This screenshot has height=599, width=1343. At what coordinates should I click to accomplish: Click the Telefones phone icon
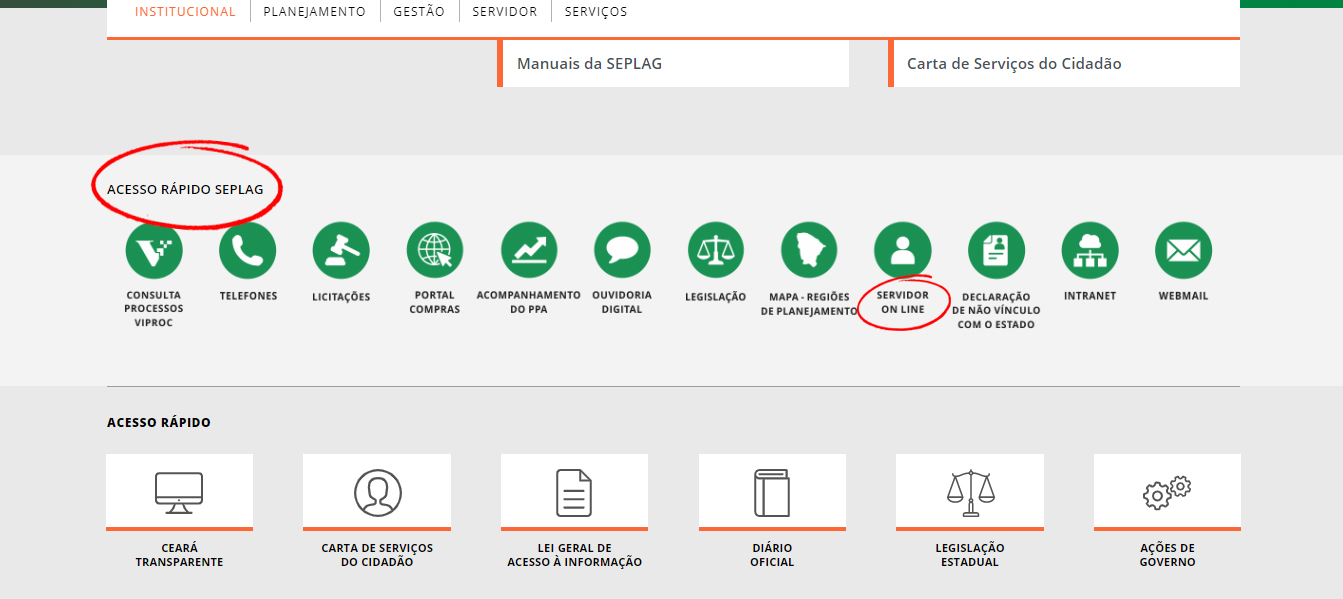pyautogui.click(x=247, y=250)
